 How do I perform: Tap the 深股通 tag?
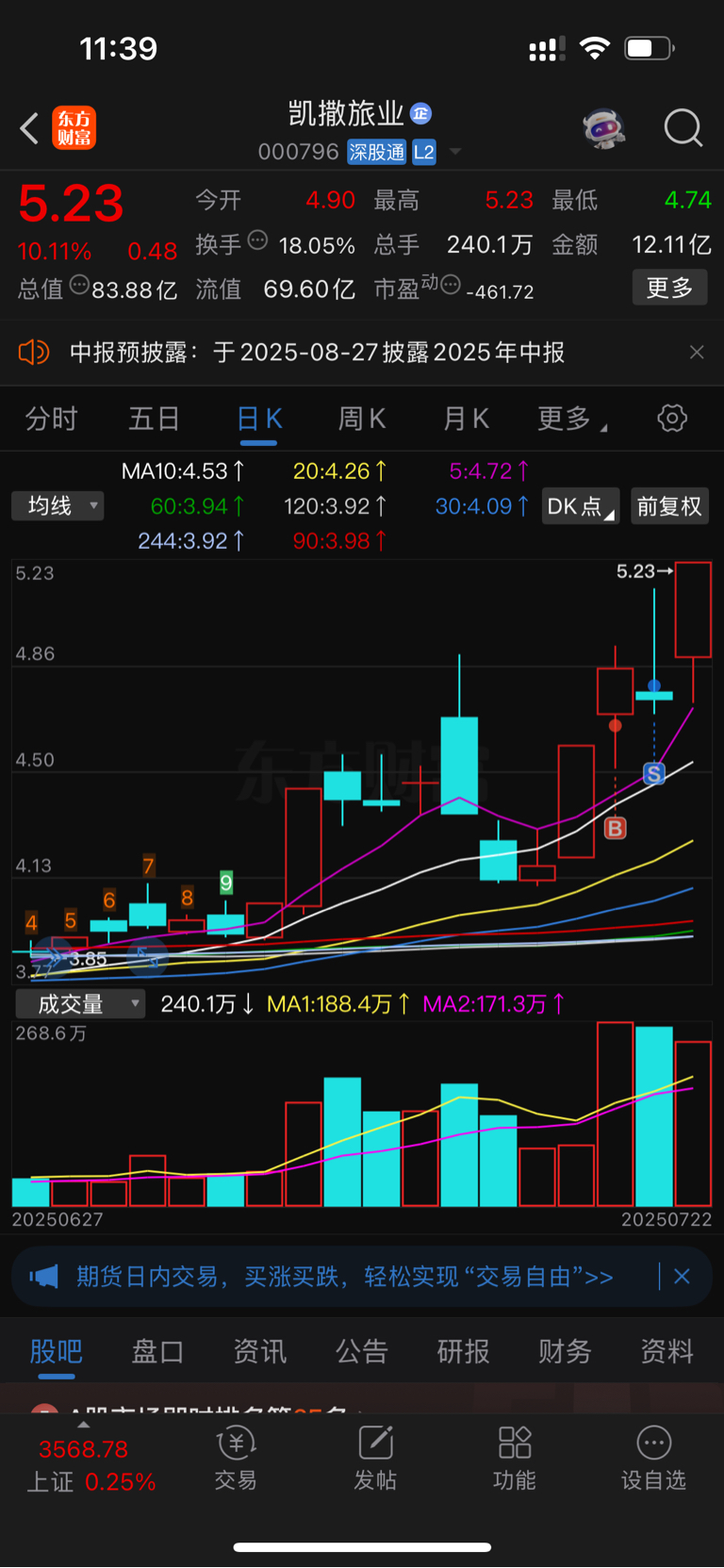coord(376,152)
